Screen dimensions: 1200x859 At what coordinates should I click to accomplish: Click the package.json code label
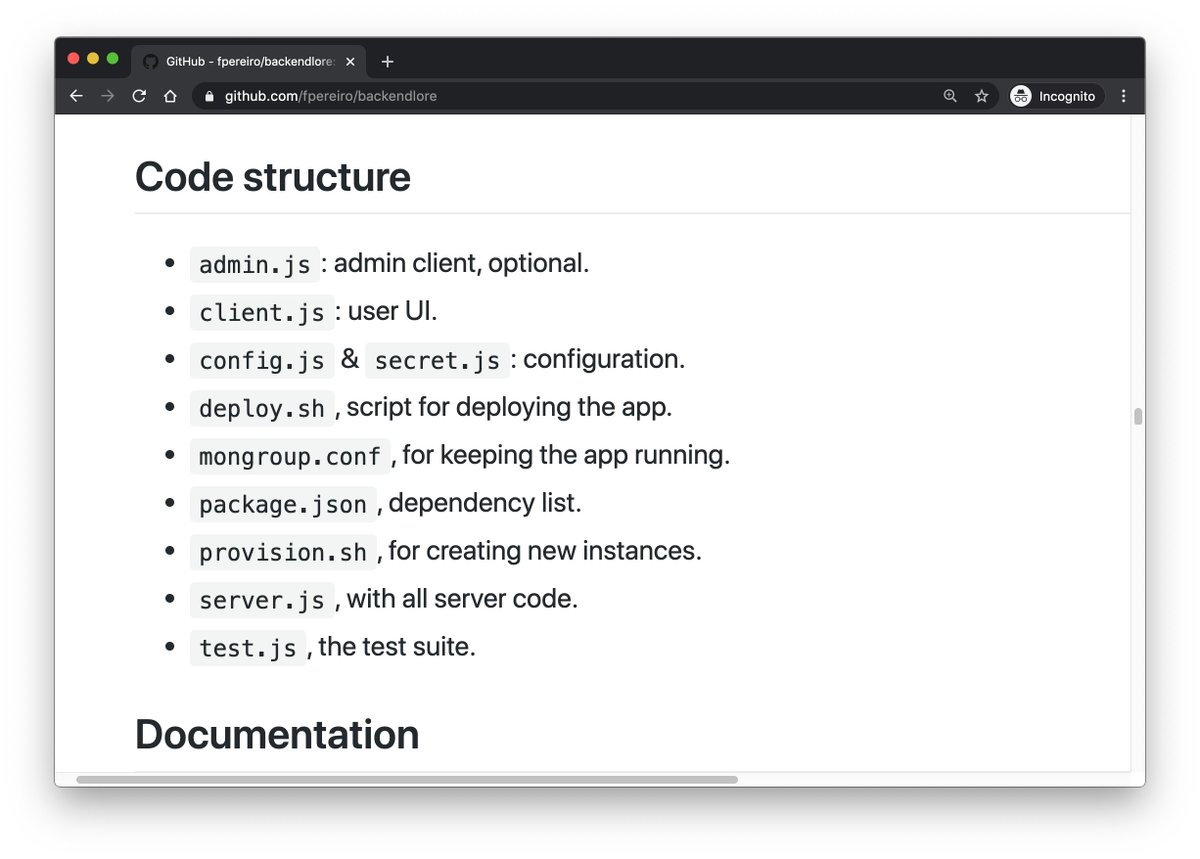coord(283,504)
